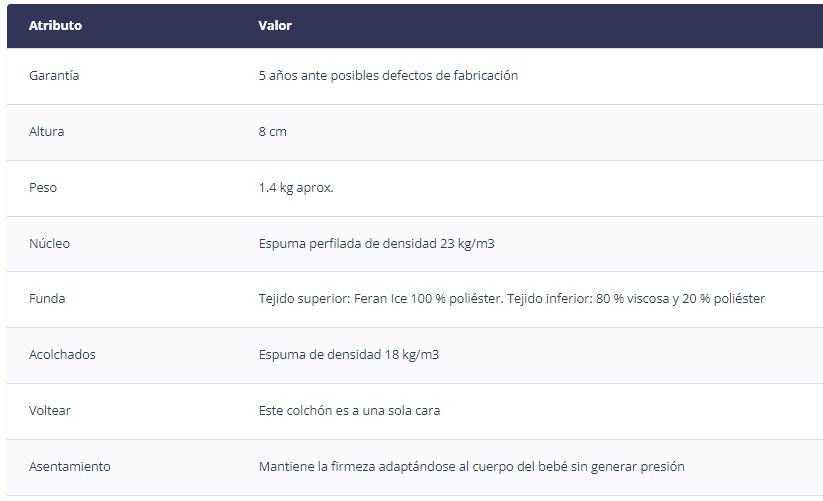Select the Acolchados row label
Image resolution: width=823 pixels, height=501 pixels.
point(62,355)
